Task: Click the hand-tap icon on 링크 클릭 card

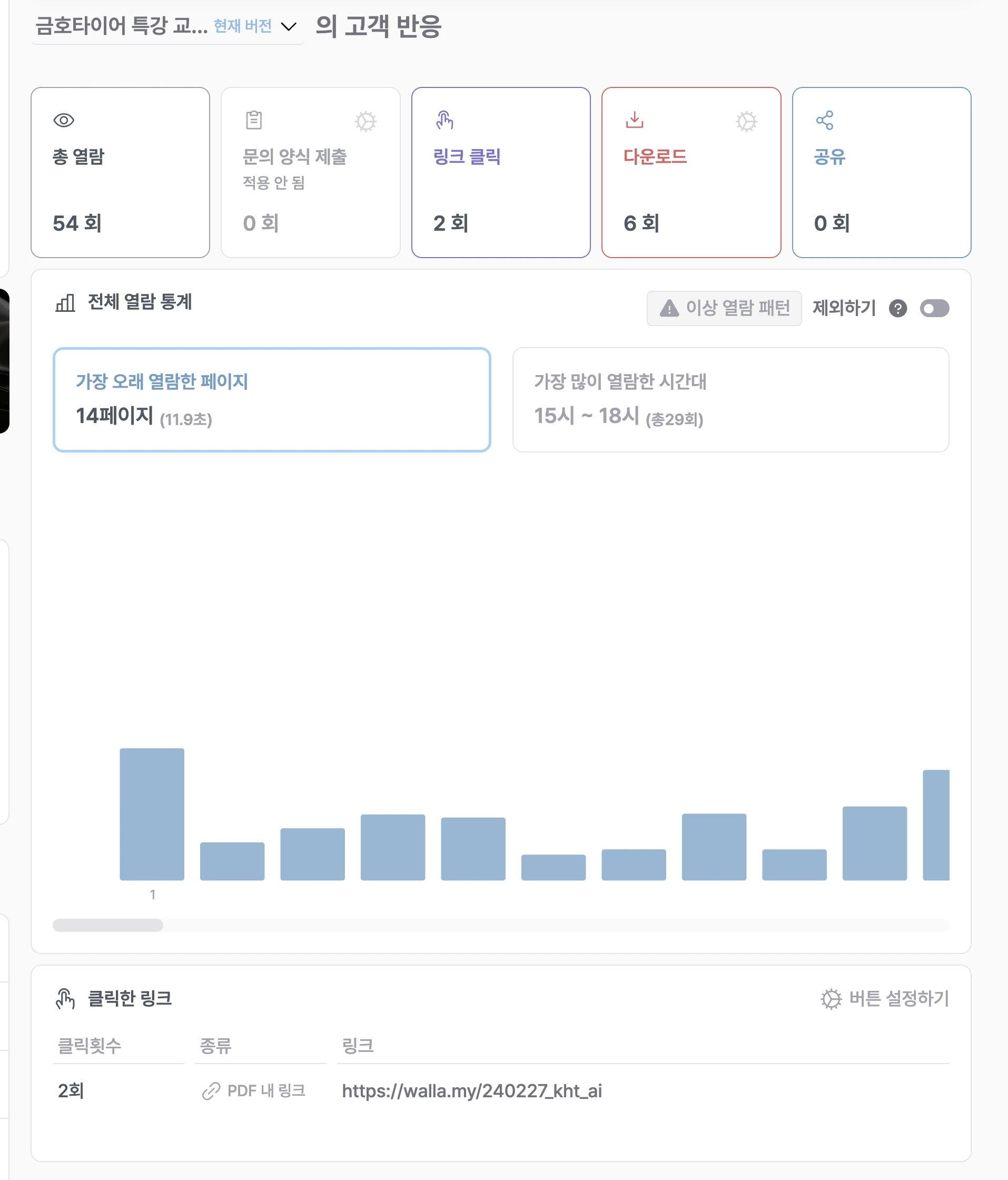Action: [x=444, y=120]
